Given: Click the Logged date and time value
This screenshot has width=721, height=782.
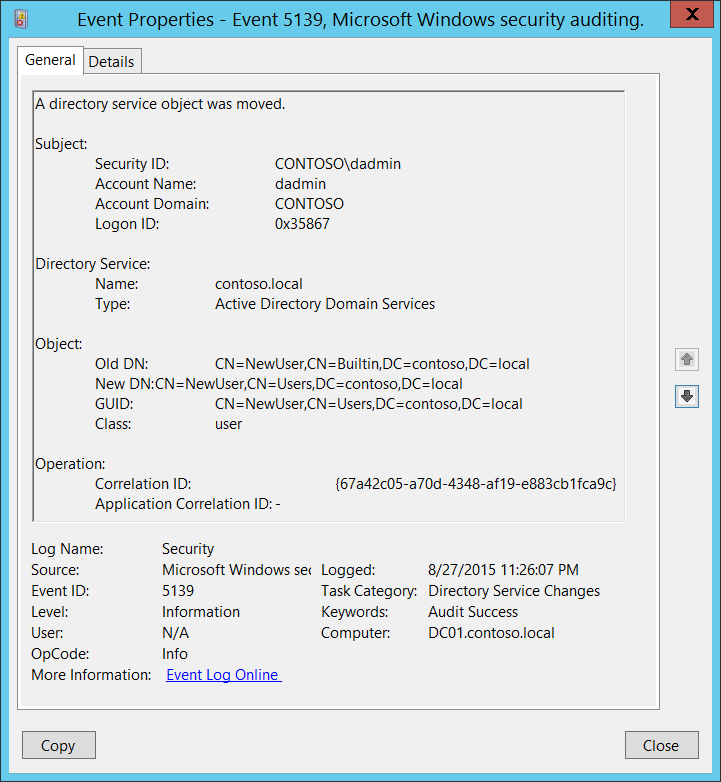Looking at the screenshot, I should pyautogui.click(x=503, y=570).
